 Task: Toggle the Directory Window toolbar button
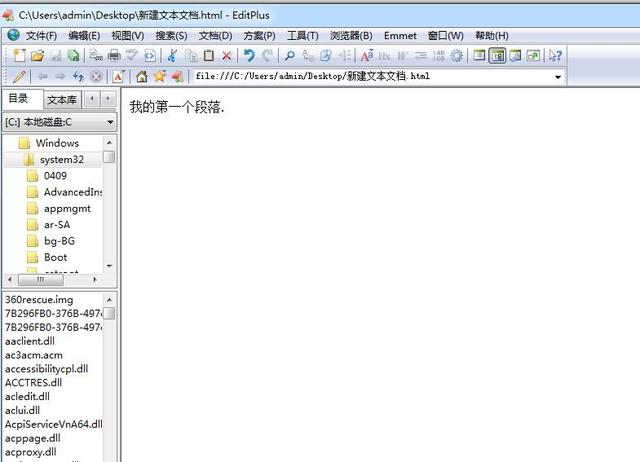pyautogui.click(x=479, y=55)
